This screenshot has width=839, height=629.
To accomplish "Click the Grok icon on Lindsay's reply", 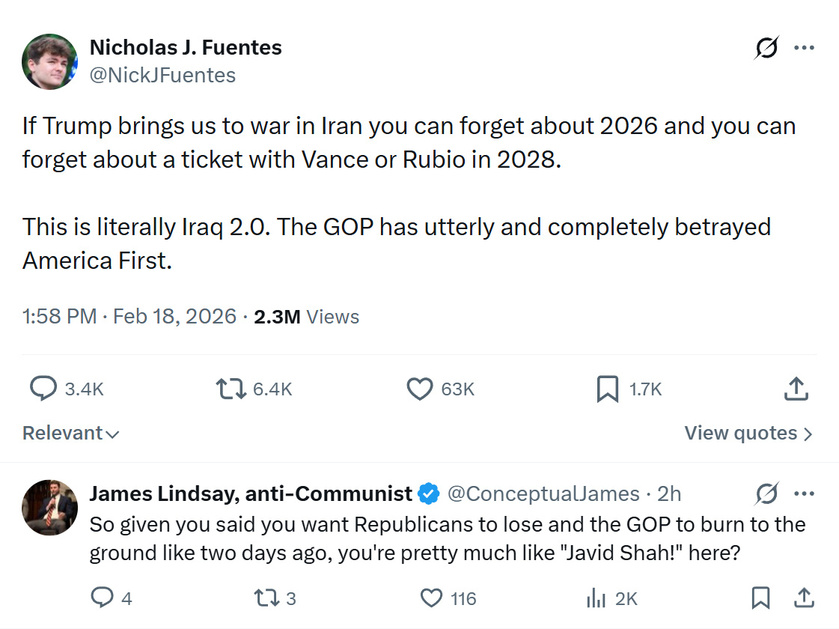I will click(x=767, y=493).
